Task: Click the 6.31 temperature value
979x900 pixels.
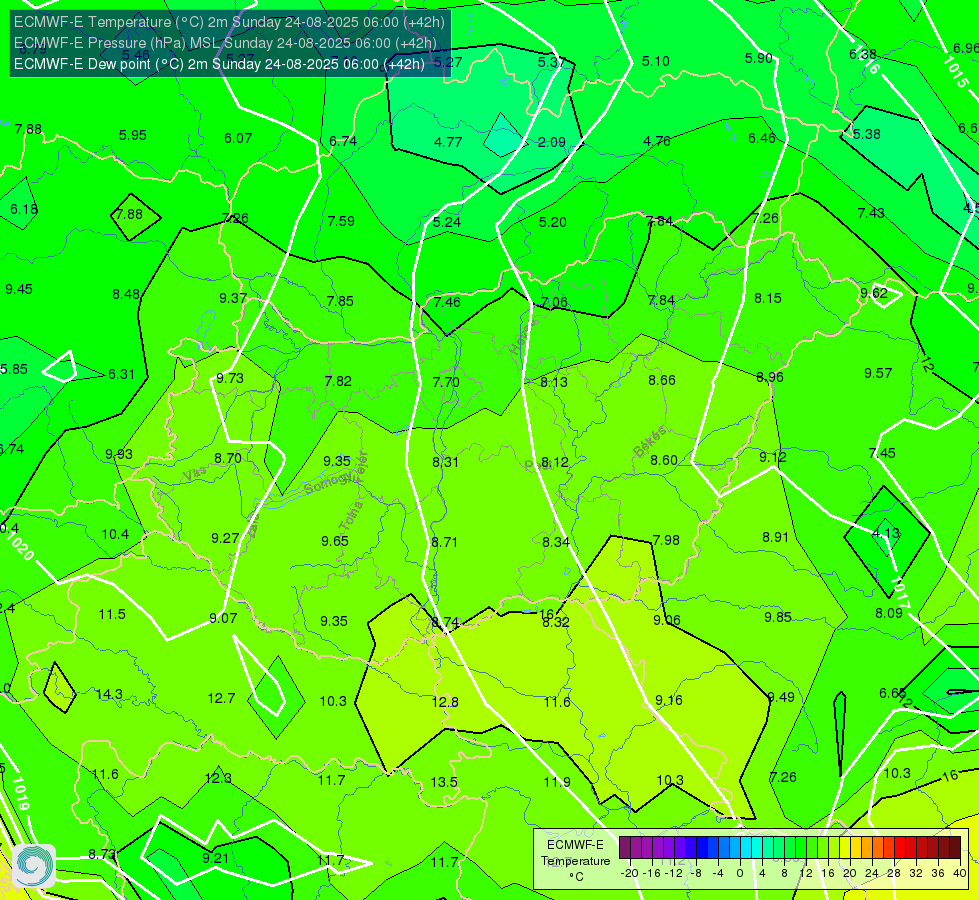Action: point(121,374)
